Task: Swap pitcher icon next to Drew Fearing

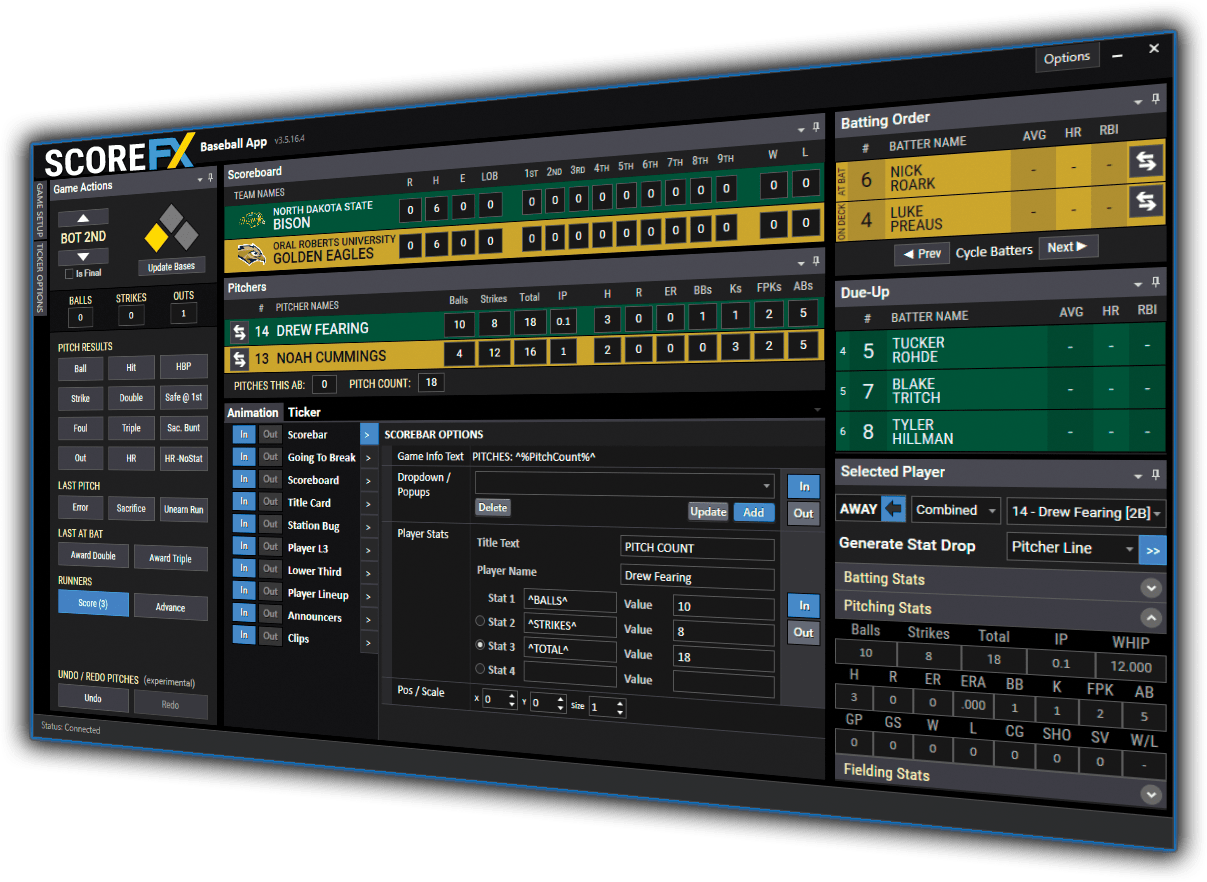Action: 239,332
